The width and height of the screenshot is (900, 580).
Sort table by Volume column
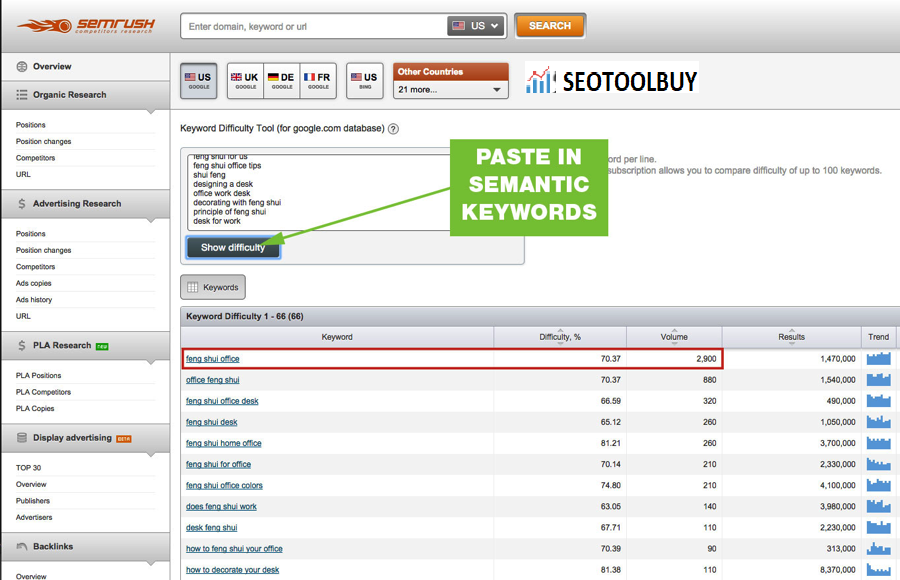tap(674, 337)
